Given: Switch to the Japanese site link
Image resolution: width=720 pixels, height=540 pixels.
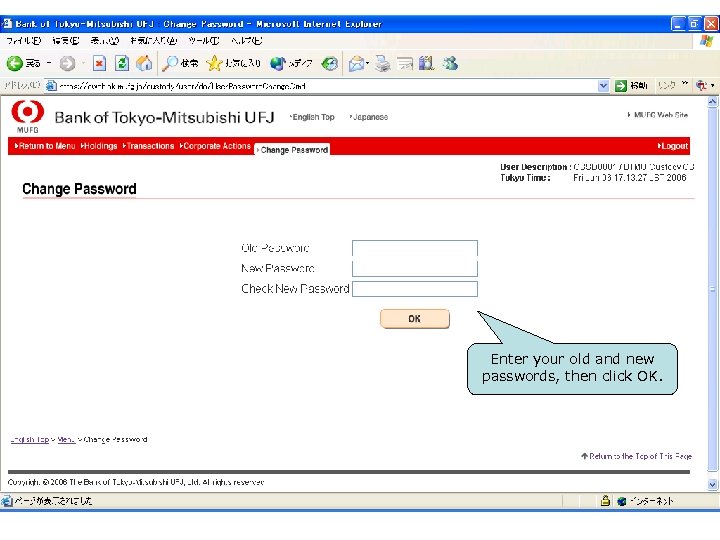Looking at the screenshot, I should [x=369, y=117].
